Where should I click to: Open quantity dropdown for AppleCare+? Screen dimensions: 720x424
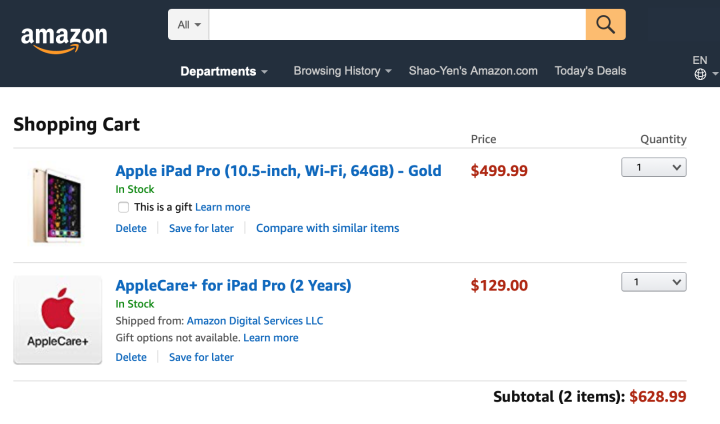653,282
